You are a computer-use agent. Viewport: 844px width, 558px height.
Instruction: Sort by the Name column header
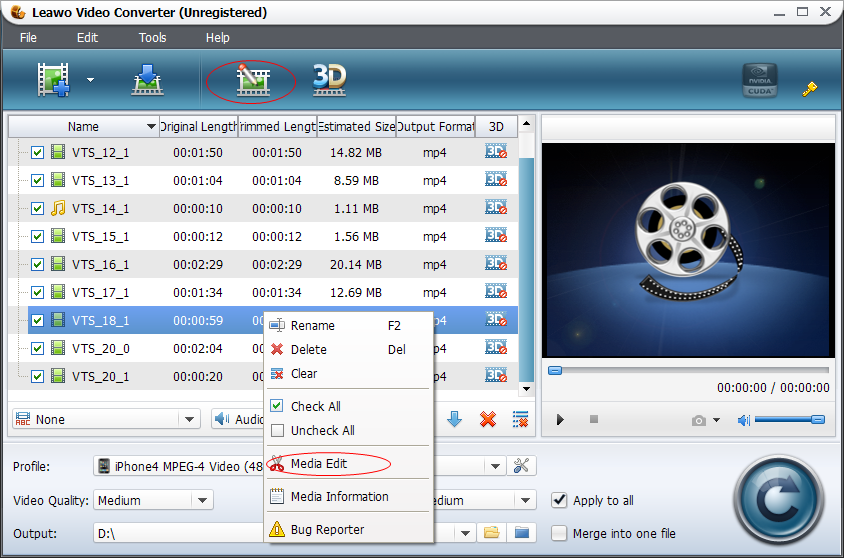(x=83, y=126)
